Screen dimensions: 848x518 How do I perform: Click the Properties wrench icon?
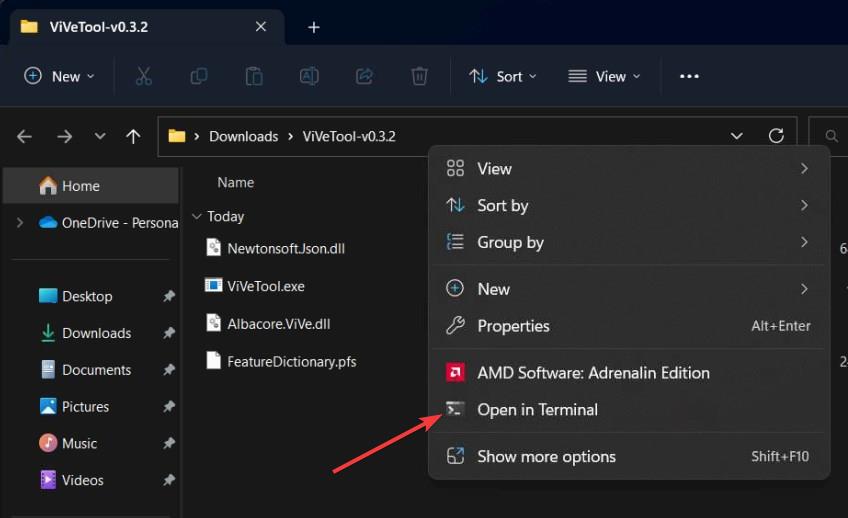click(x=455, y=326)
